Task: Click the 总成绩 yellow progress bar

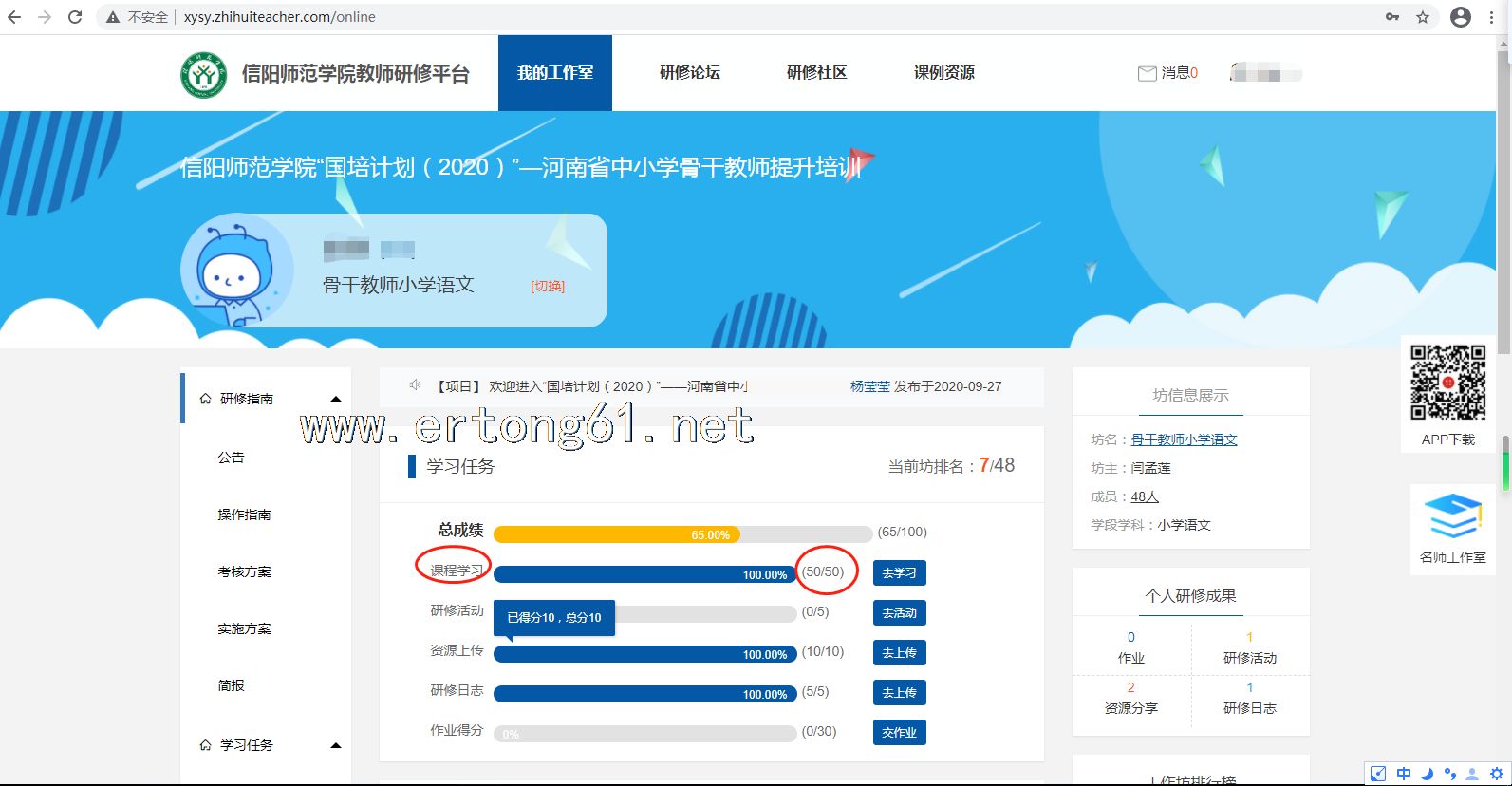Action: point(617,534)
